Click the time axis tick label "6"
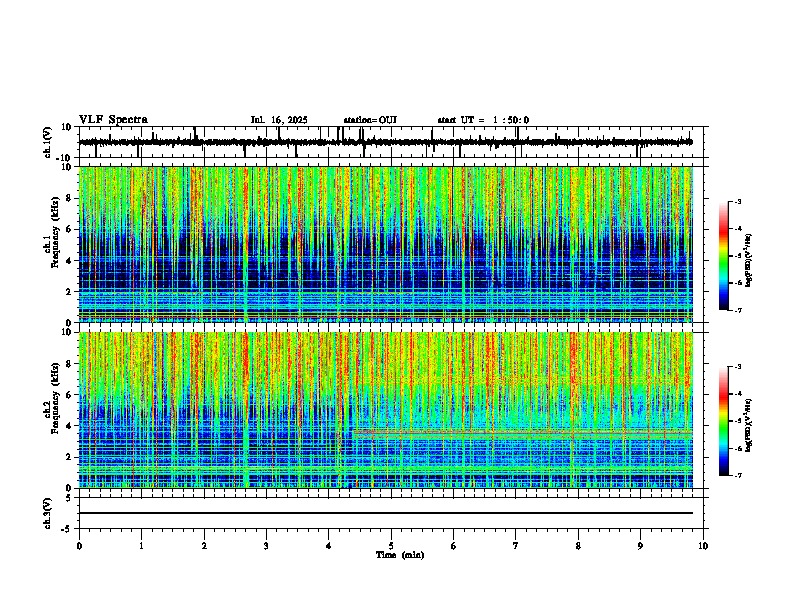The height and width of the screenshot is (612, 792). [x=453, y=546]
